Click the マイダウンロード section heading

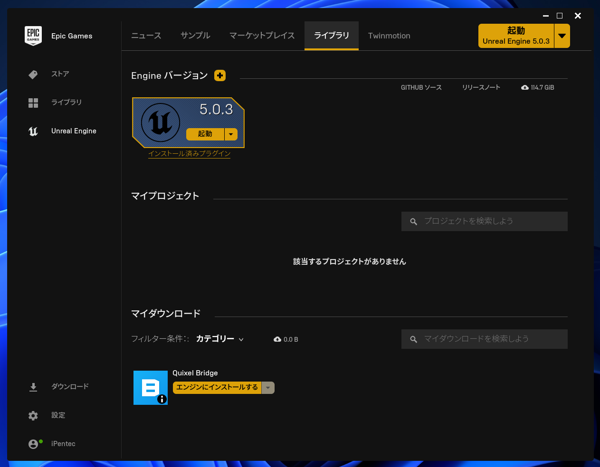click(x=166, y=314)
